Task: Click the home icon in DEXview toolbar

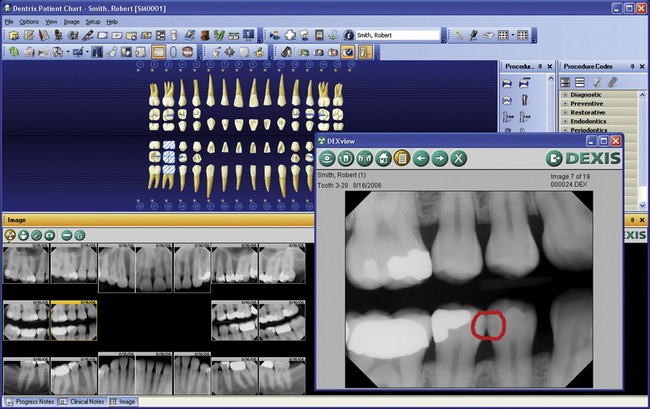Action: [383, 158]
